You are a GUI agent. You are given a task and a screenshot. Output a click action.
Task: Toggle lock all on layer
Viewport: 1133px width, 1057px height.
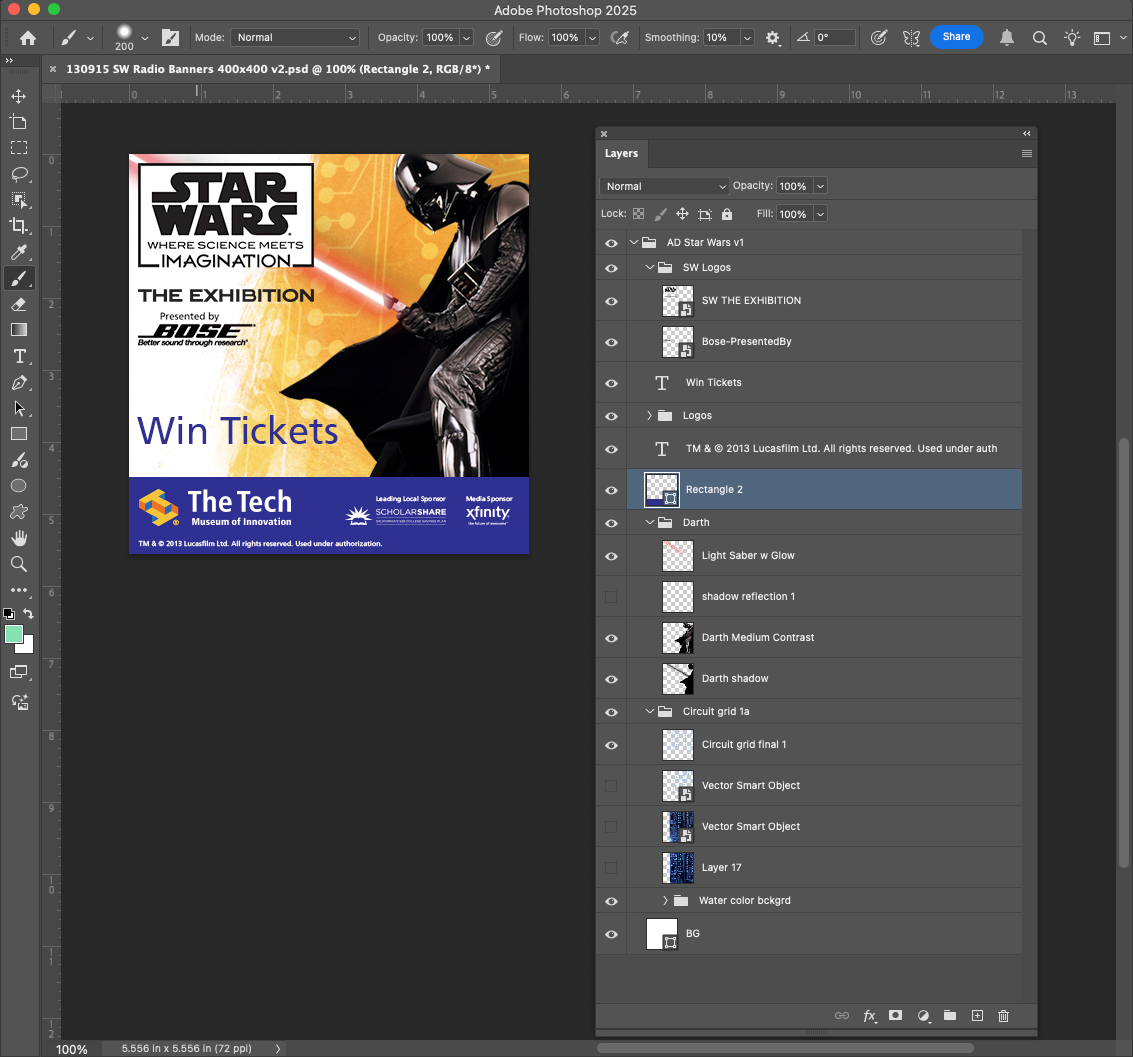727,214
